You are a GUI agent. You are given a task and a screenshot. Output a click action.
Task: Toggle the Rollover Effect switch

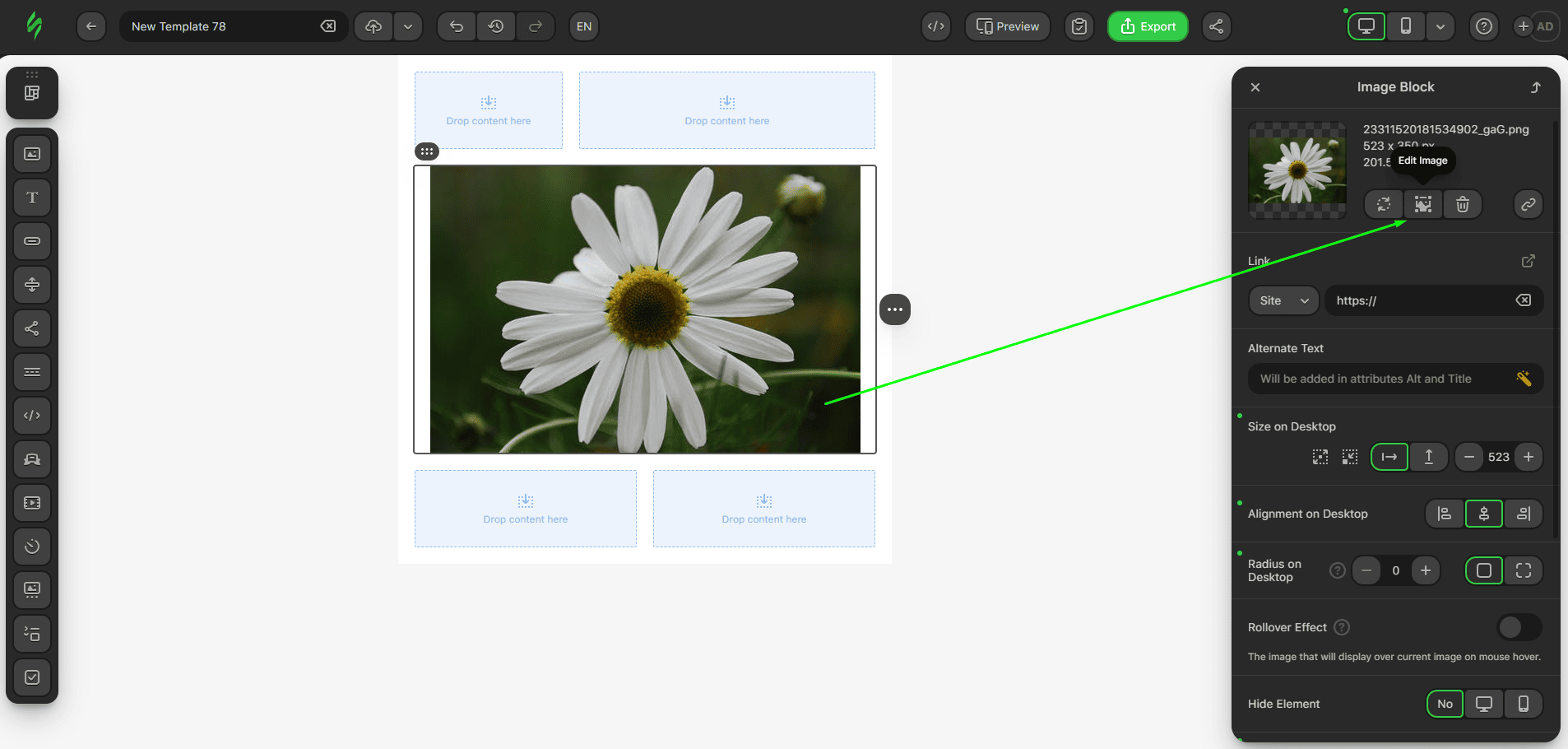coord(1519,627)
